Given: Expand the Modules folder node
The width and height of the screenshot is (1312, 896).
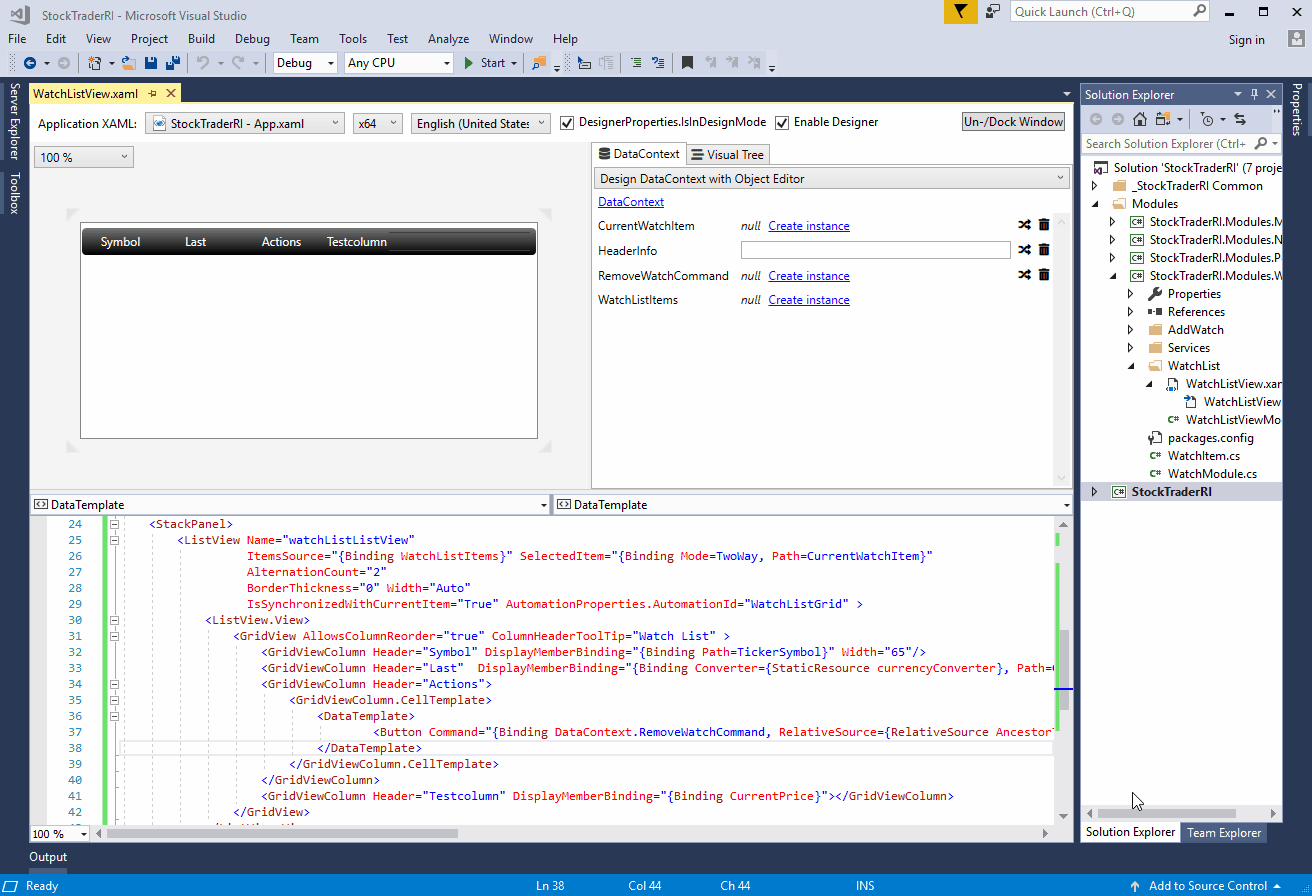Looking at the screenshot, I should (x=1094, y=203).
